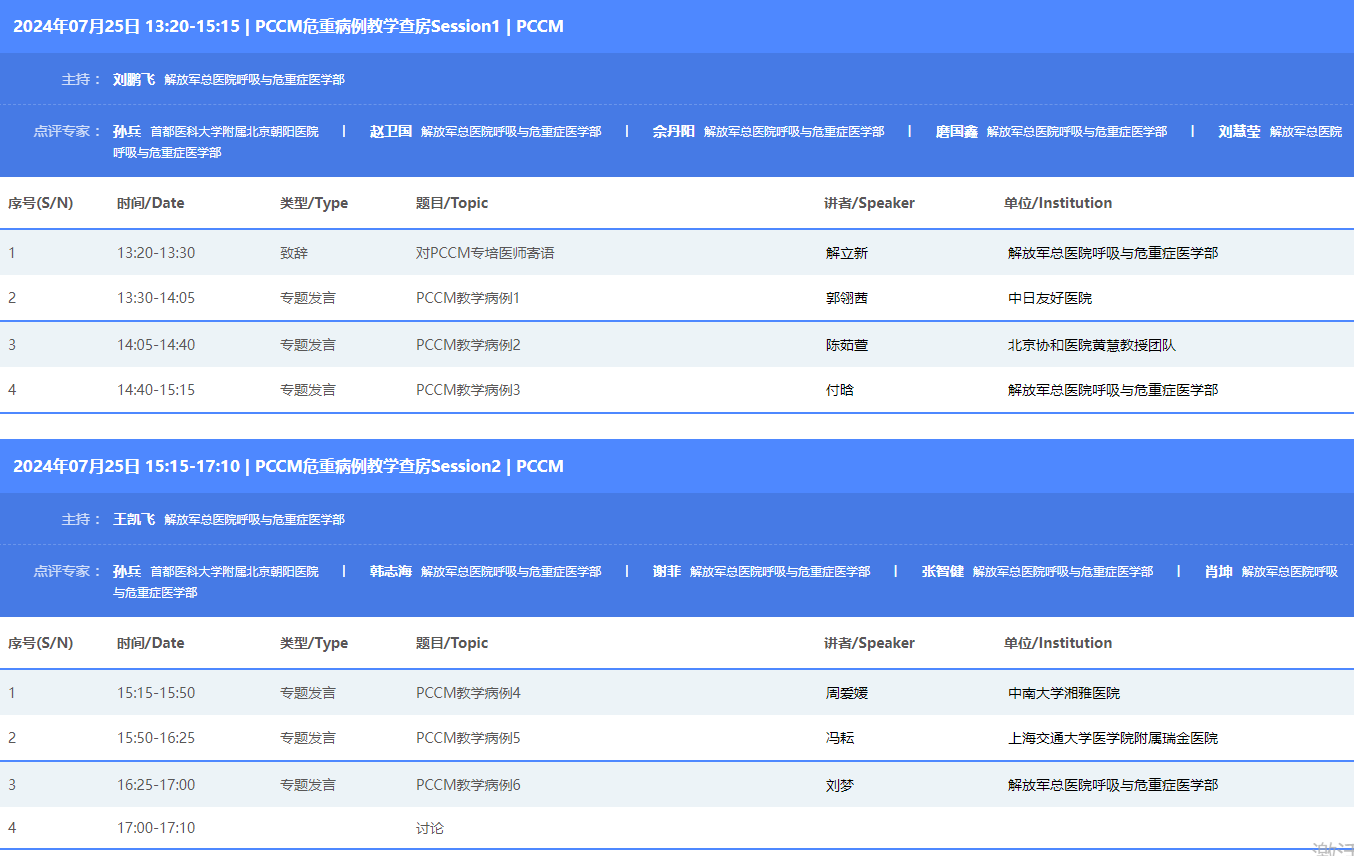Click the topic 对PCCM专培医师寄语
1354x856 pixels.
485,253
